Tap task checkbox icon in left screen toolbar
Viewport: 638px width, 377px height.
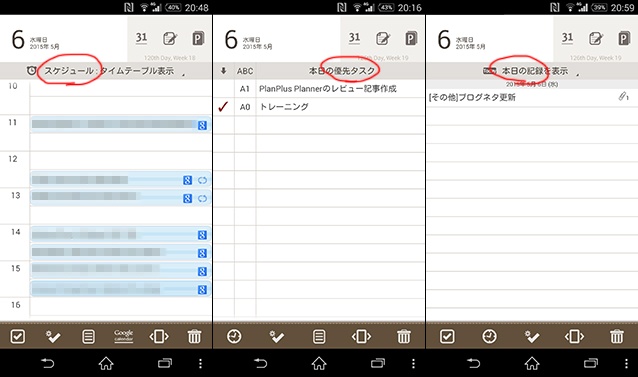click(17, 336)
